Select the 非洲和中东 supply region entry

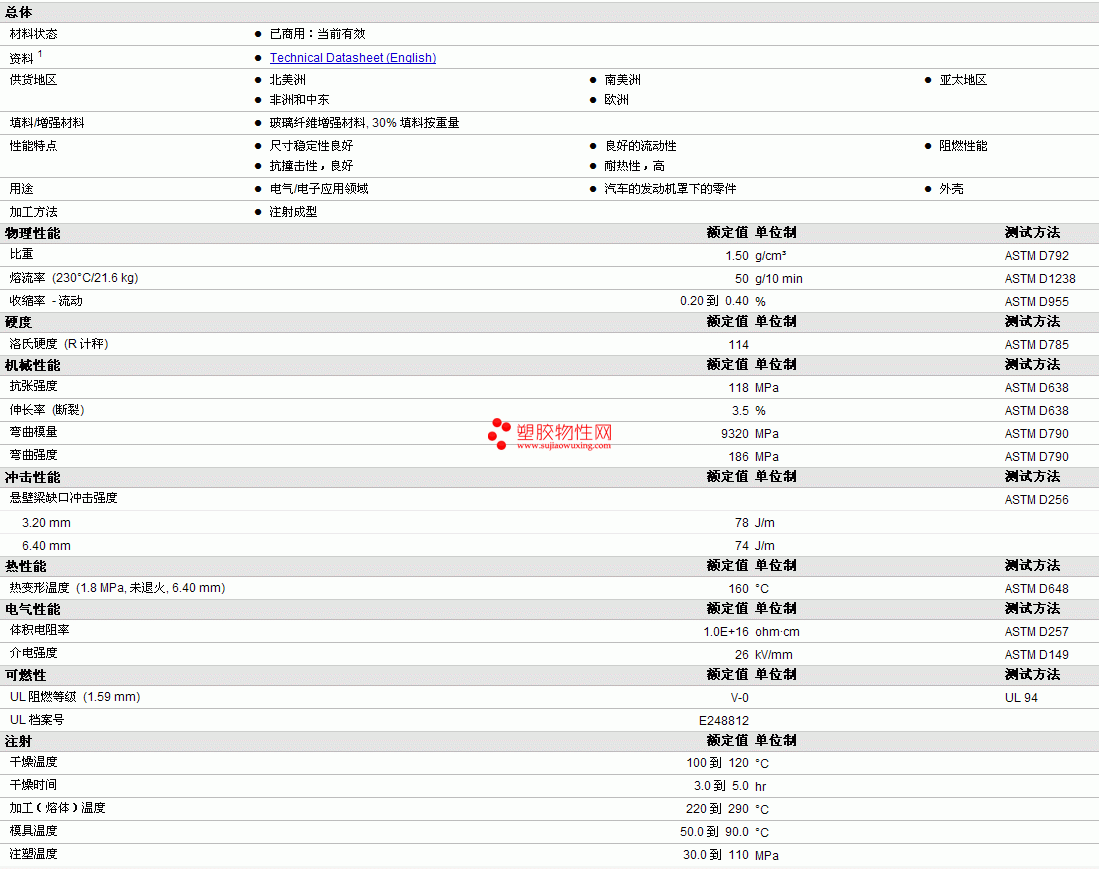click(299, 100)
